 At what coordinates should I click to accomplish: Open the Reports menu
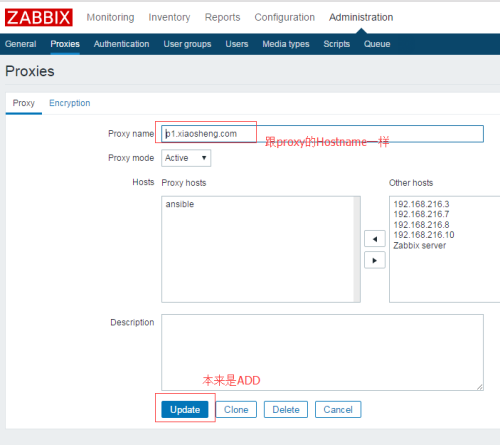(222, 17)
